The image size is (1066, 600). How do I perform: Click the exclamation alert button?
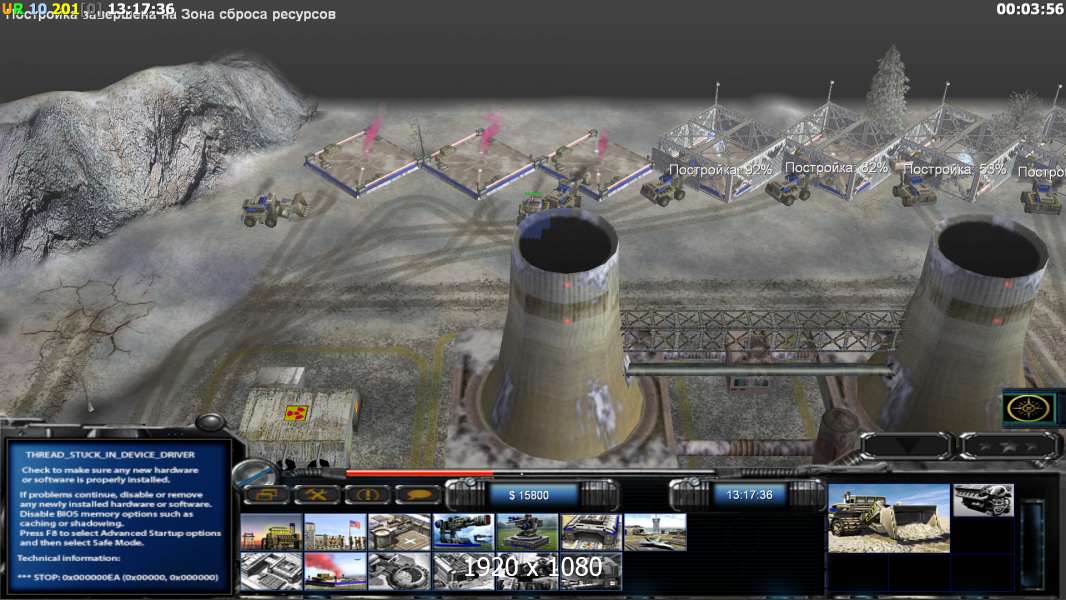(x=367, y=494)
